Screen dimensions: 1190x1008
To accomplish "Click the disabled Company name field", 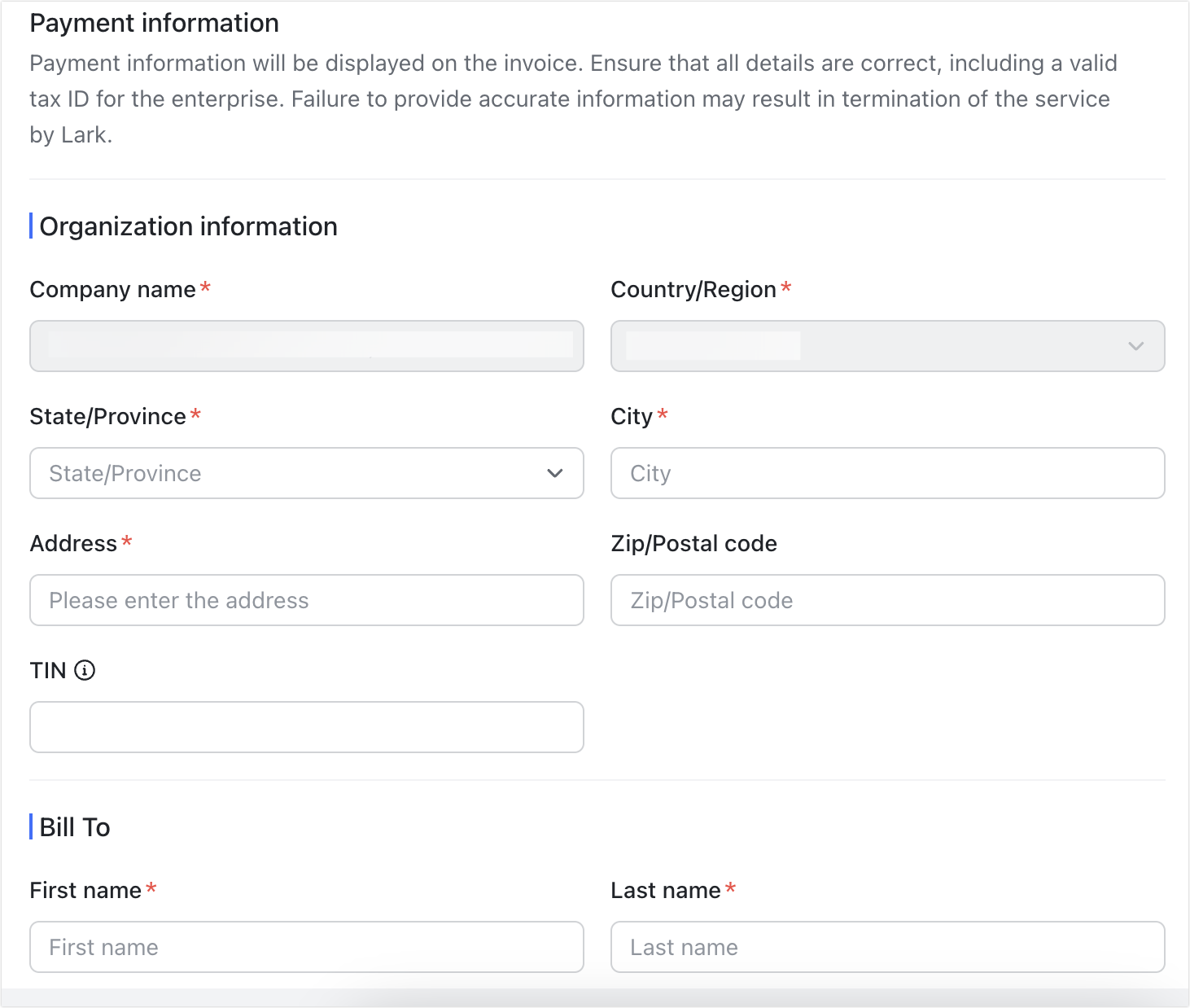I will click(x=306, y=346).
